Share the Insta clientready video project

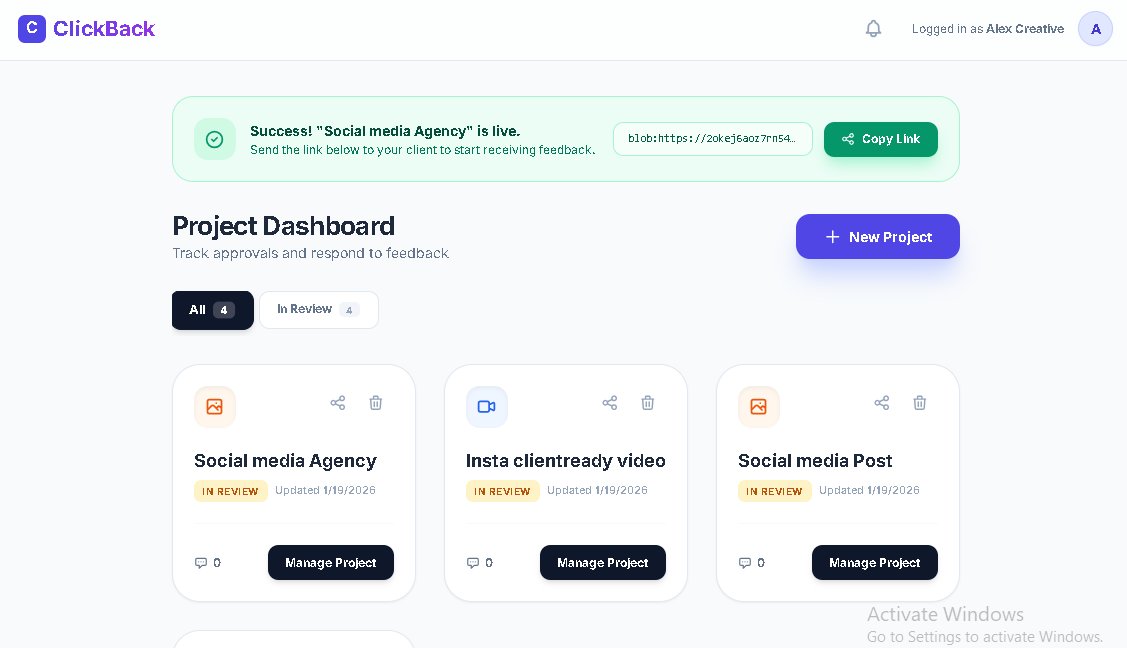610,403
